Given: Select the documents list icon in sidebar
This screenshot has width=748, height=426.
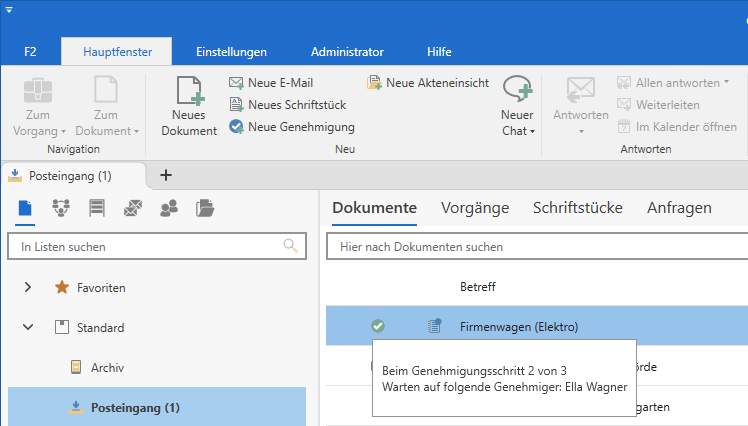Looking at the screenshot, I should (x=25, y=208).
